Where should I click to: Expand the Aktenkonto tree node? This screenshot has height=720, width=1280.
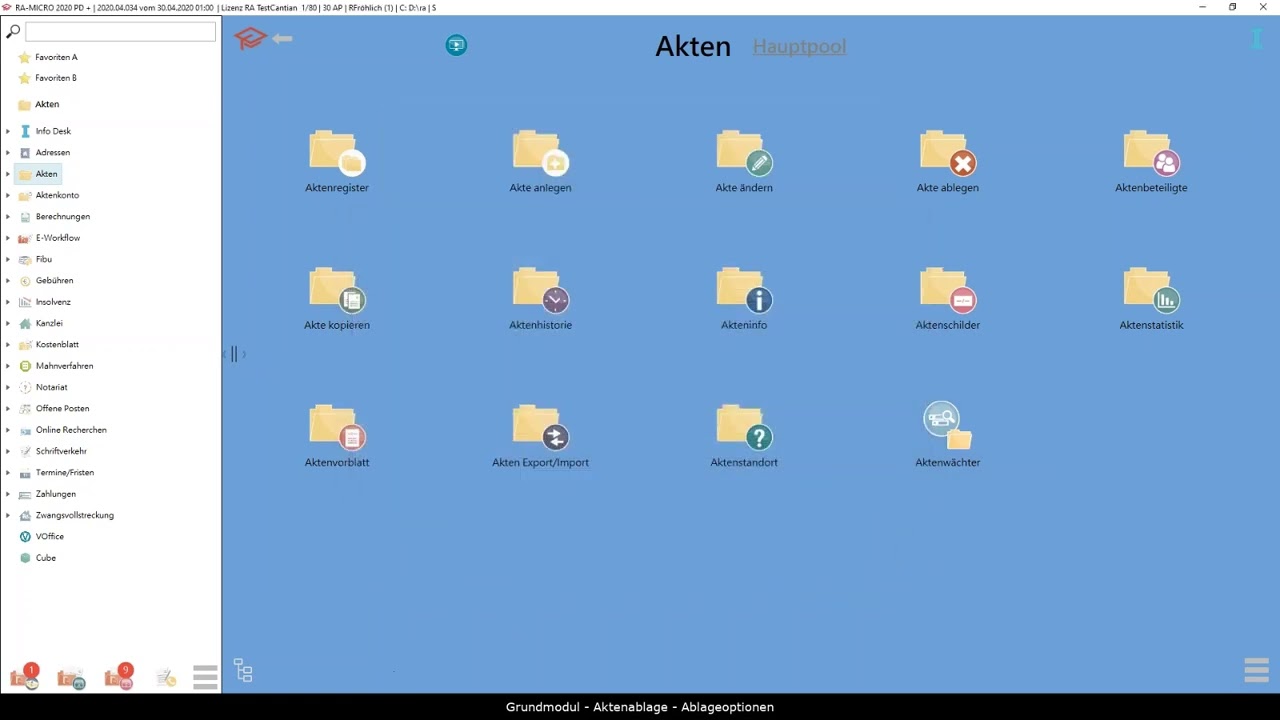pos(8,195)
